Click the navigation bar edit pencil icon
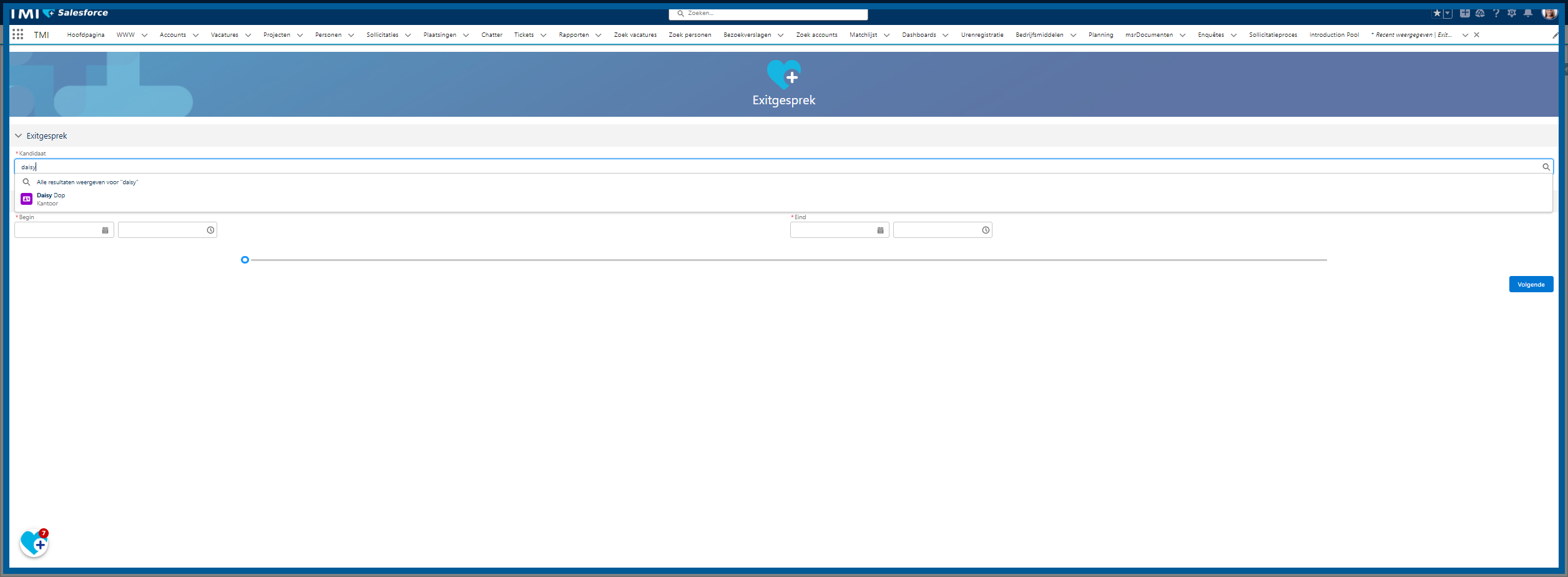This screenshot has width=1568, height=577. pyautogui.click(x=1555, y=35)
